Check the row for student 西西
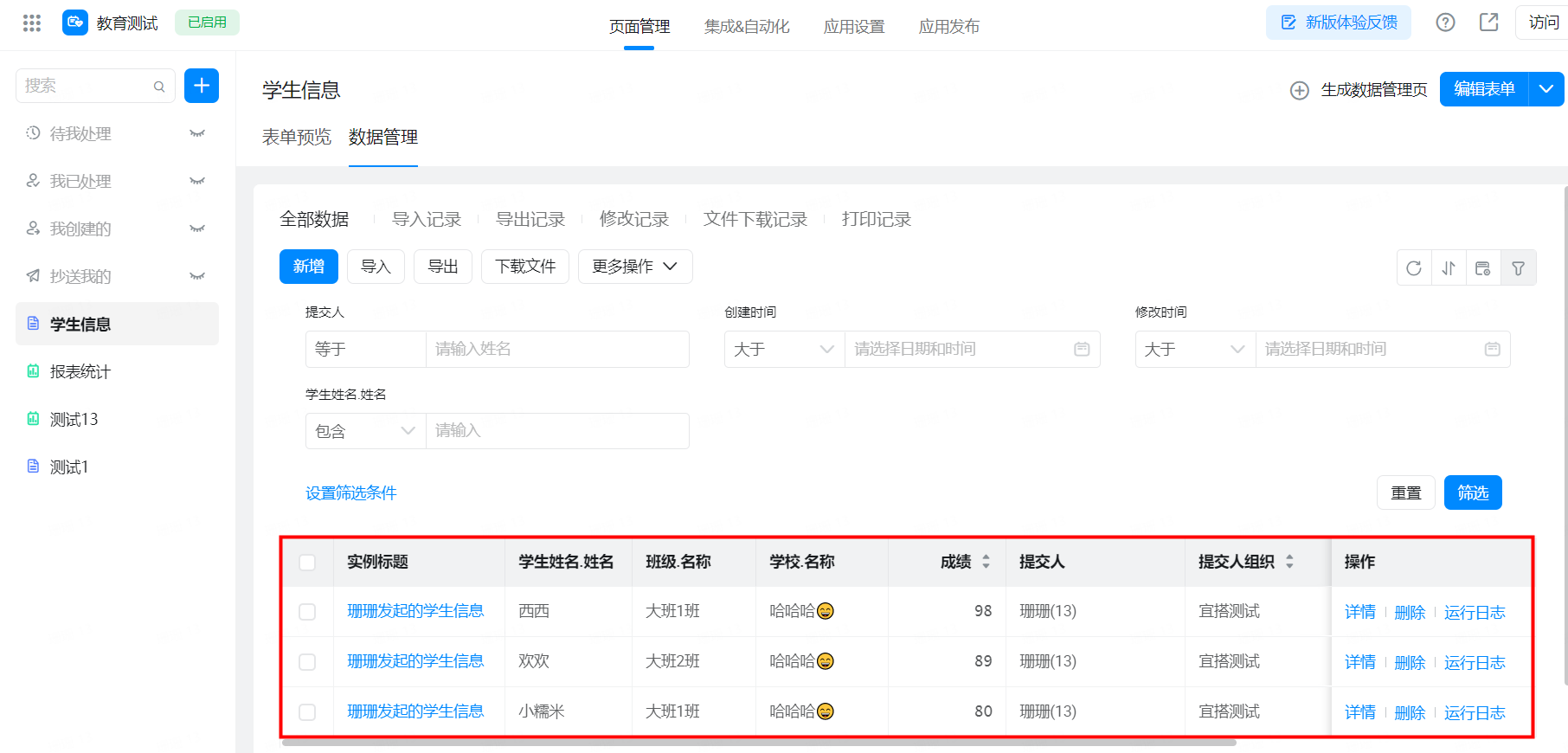The height and width of the screenshot is (753, 1568). tap(307, 612)
